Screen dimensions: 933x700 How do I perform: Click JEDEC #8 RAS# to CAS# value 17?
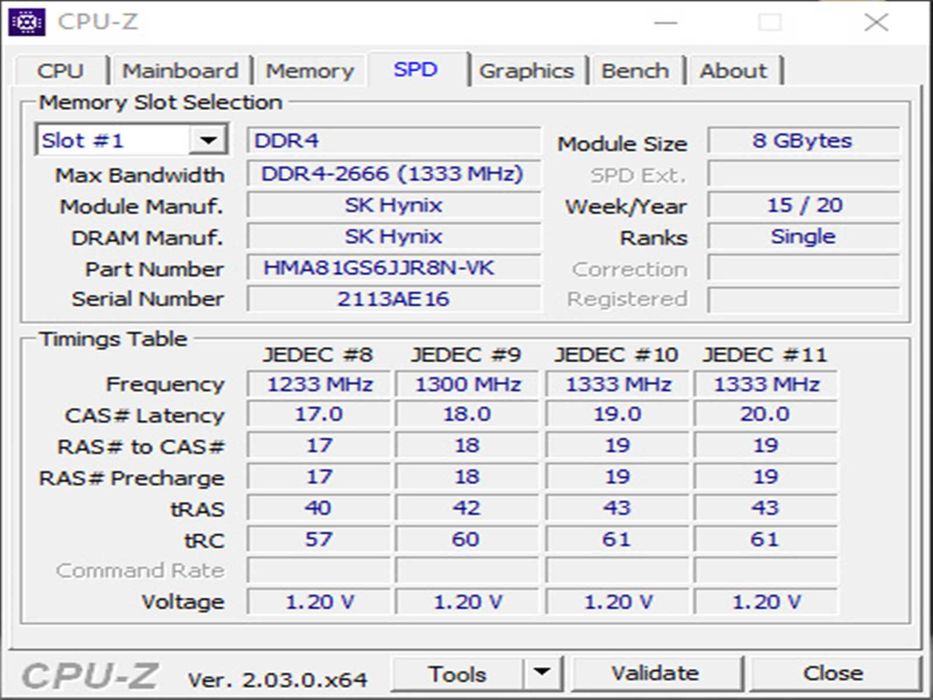tap(319, 446)
